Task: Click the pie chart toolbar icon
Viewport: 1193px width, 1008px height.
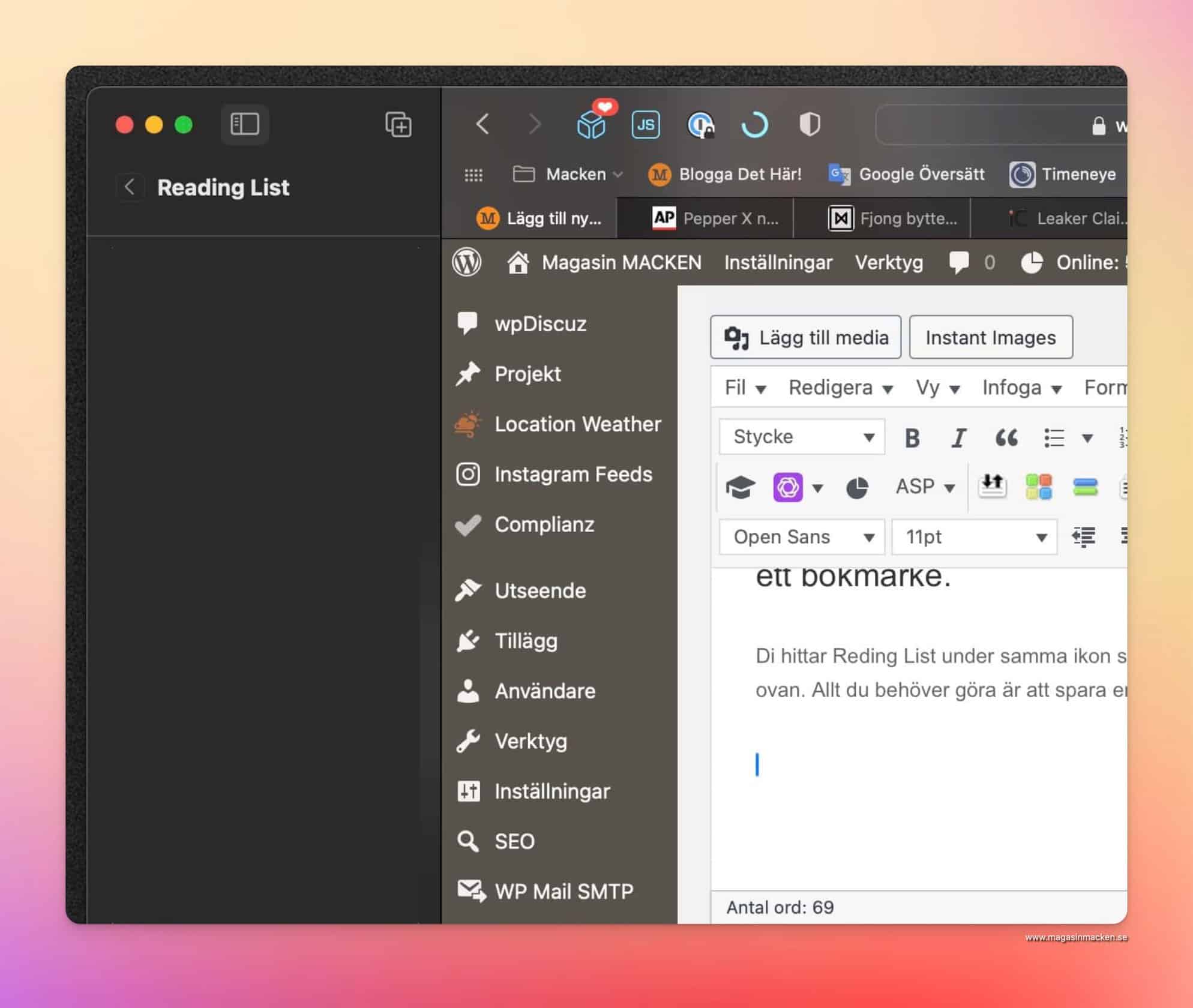Action: (857, 487)
